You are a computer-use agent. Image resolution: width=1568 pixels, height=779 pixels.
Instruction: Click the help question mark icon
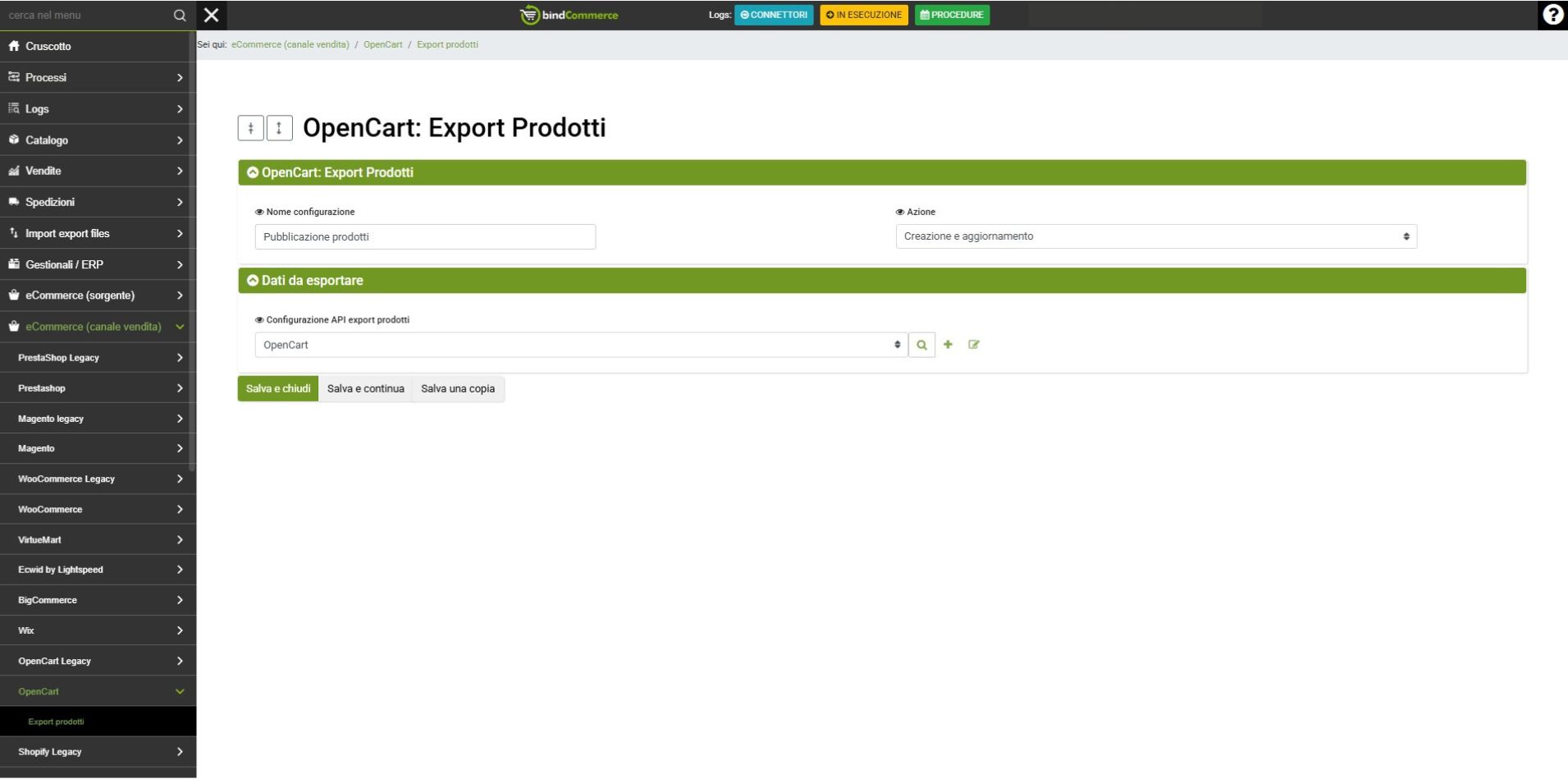pos(1552,15)
